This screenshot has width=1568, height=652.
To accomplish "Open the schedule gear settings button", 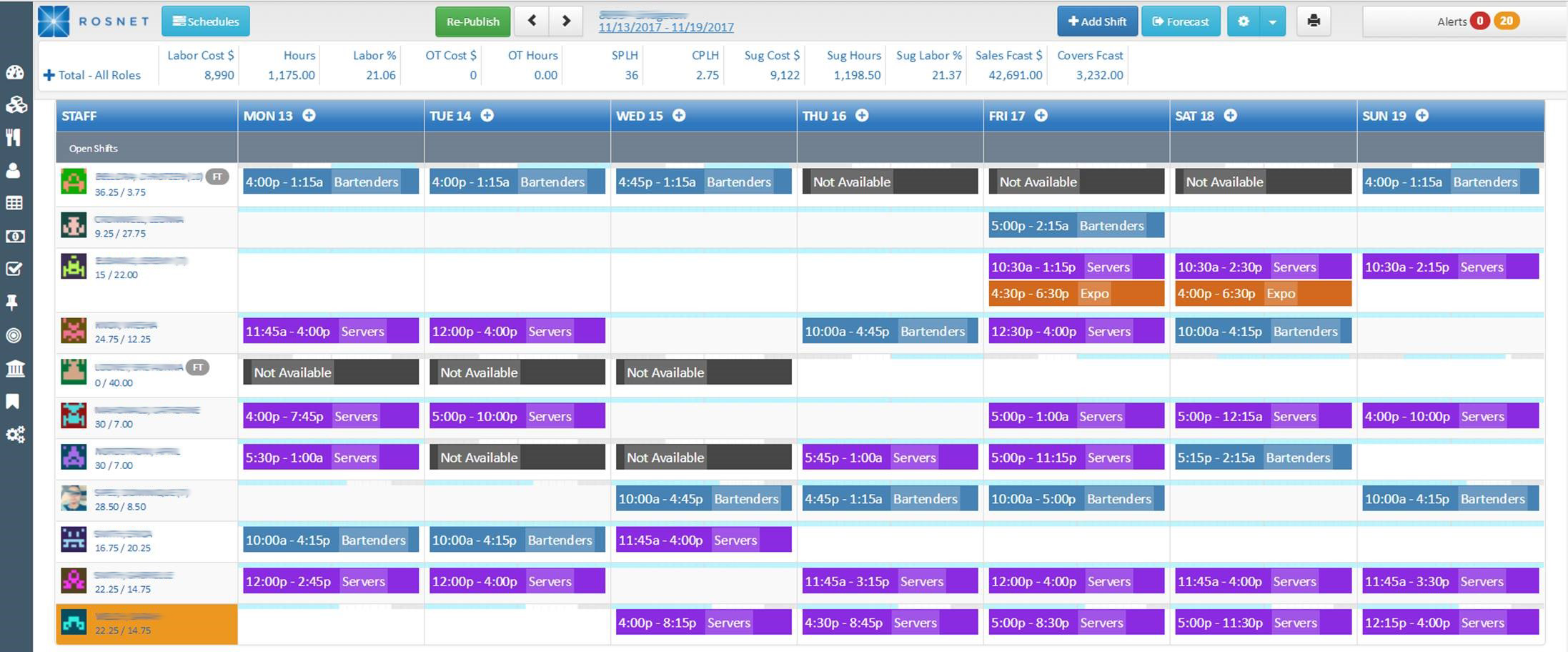I will pyautogui.click(x=1244, y=21).
